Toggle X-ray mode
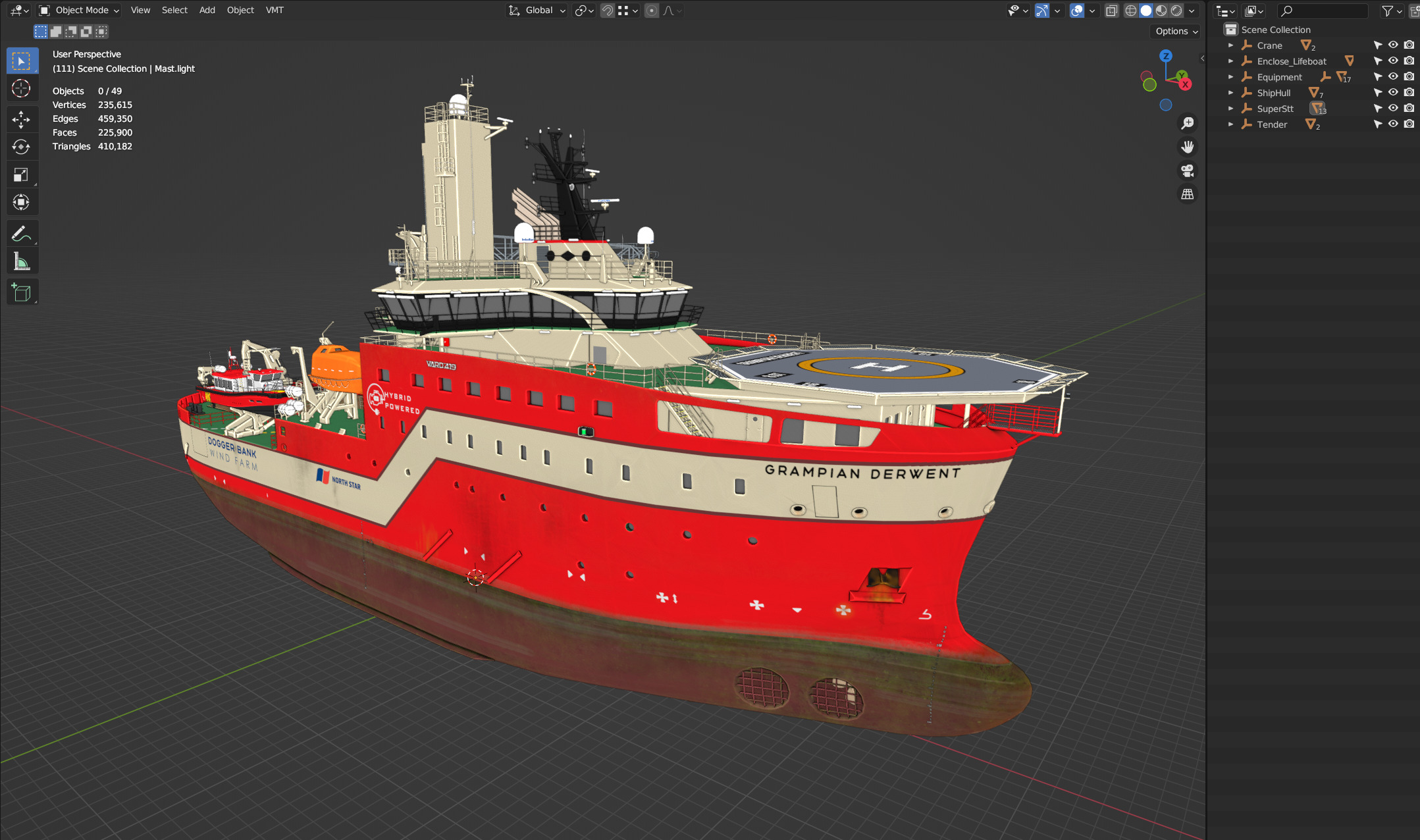 coord(1112,11)
